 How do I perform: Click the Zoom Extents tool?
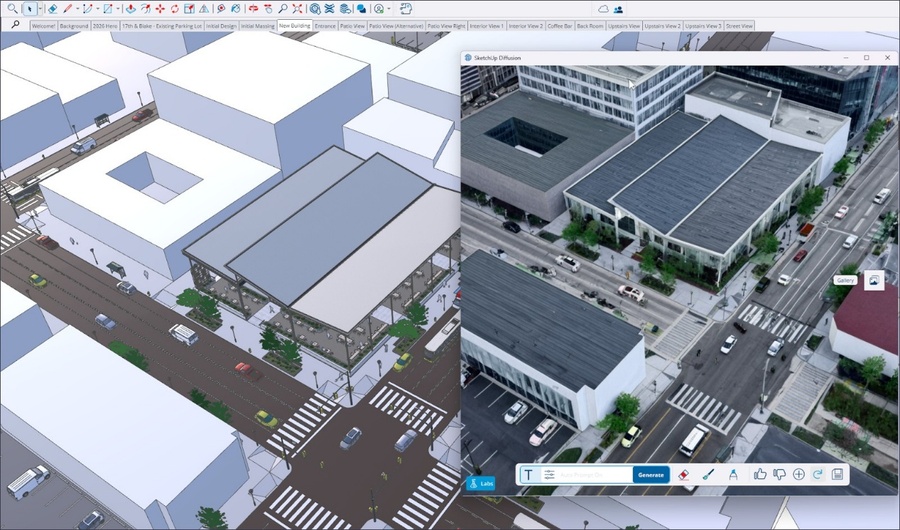click(297, 8)
